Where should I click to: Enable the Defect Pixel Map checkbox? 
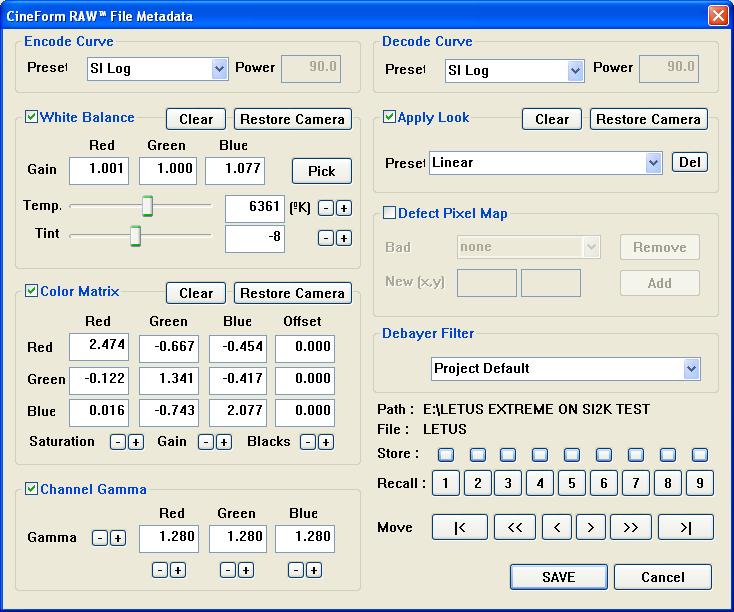pos(390,213)
